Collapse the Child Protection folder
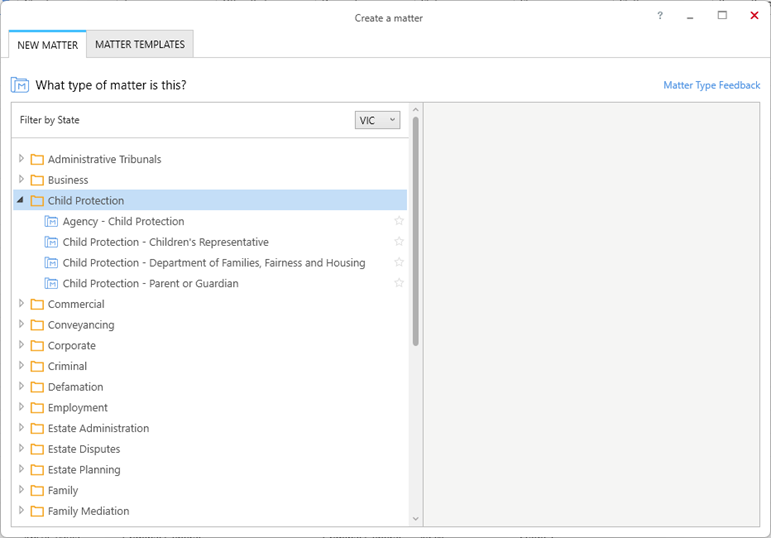This screenshot has width=771, height=538. click(x=21, y=201)
